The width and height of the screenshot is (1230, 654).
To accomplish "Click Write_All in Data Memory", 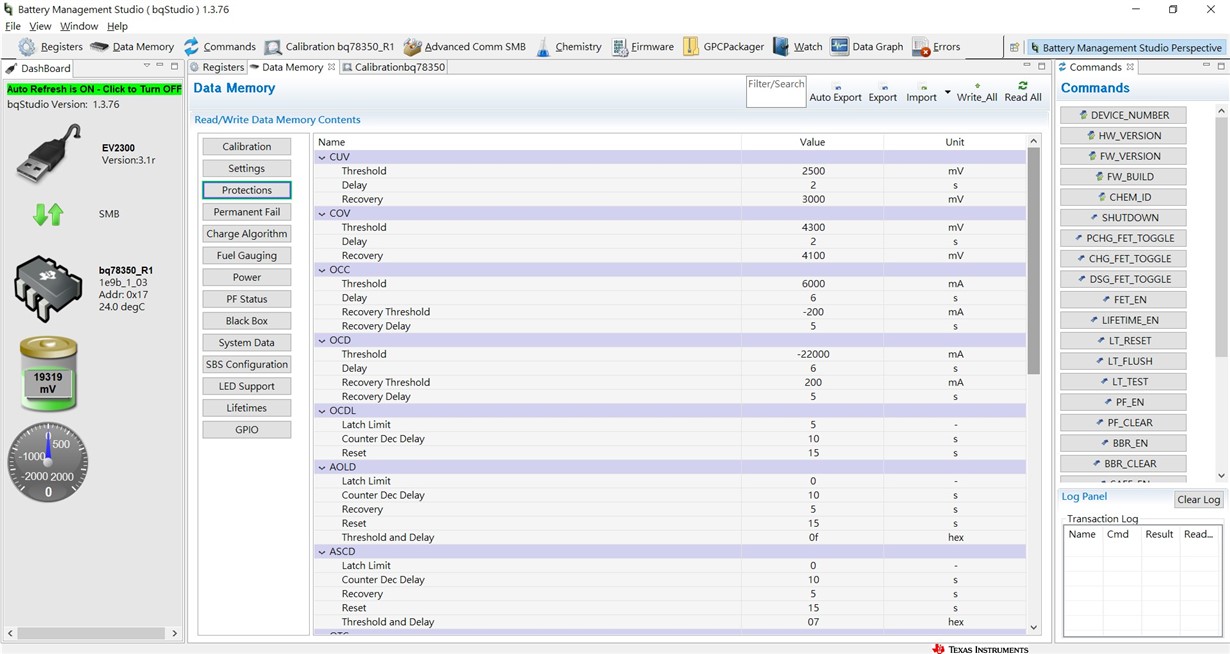I will click(977, 92).
